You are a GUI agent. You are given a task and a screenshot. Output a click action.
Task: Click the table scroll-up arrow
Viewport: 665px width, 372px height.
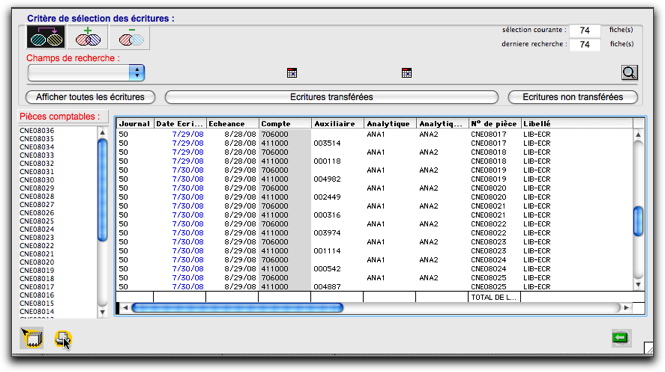pyautogui.click(x=638, y=135)
